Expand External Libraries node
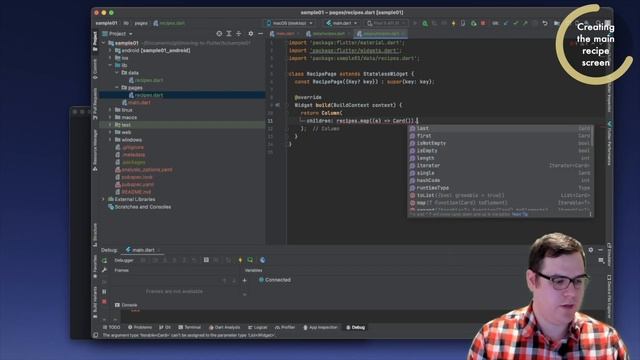The image size is (640, 360). pos(104,199)
